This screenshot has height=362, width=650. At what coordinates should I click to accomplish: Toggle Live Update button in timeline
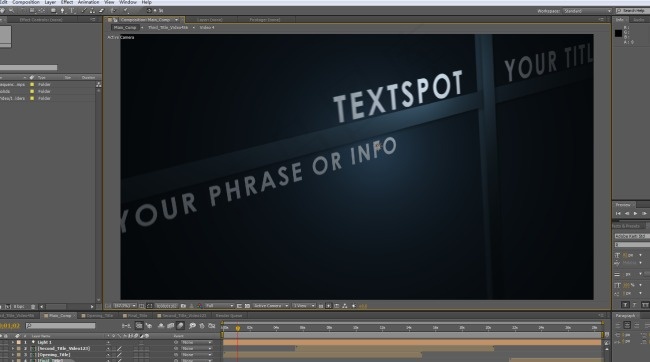[139, 326]
